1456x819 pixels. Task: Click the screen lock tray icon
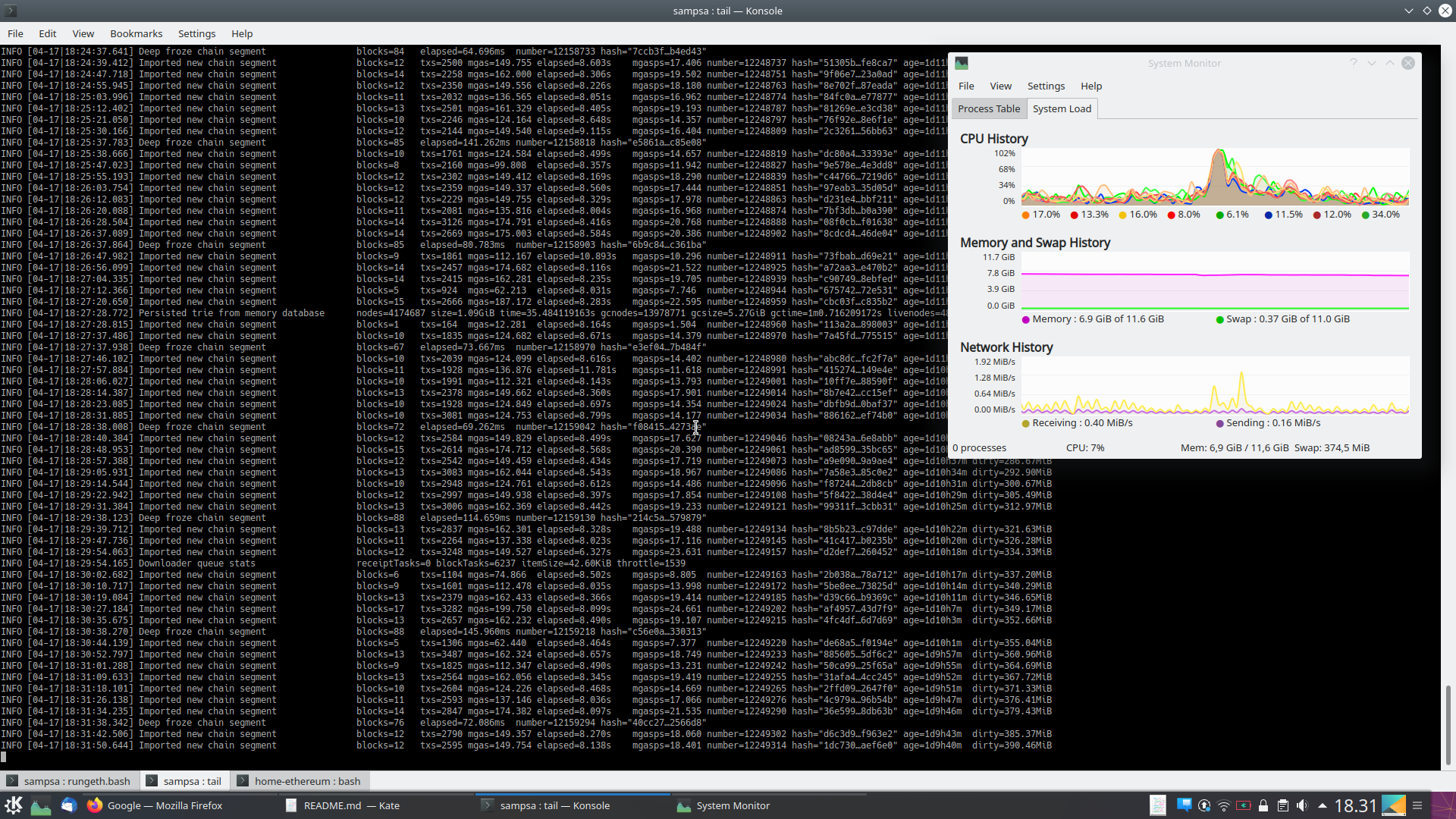tap(1263, 805)
